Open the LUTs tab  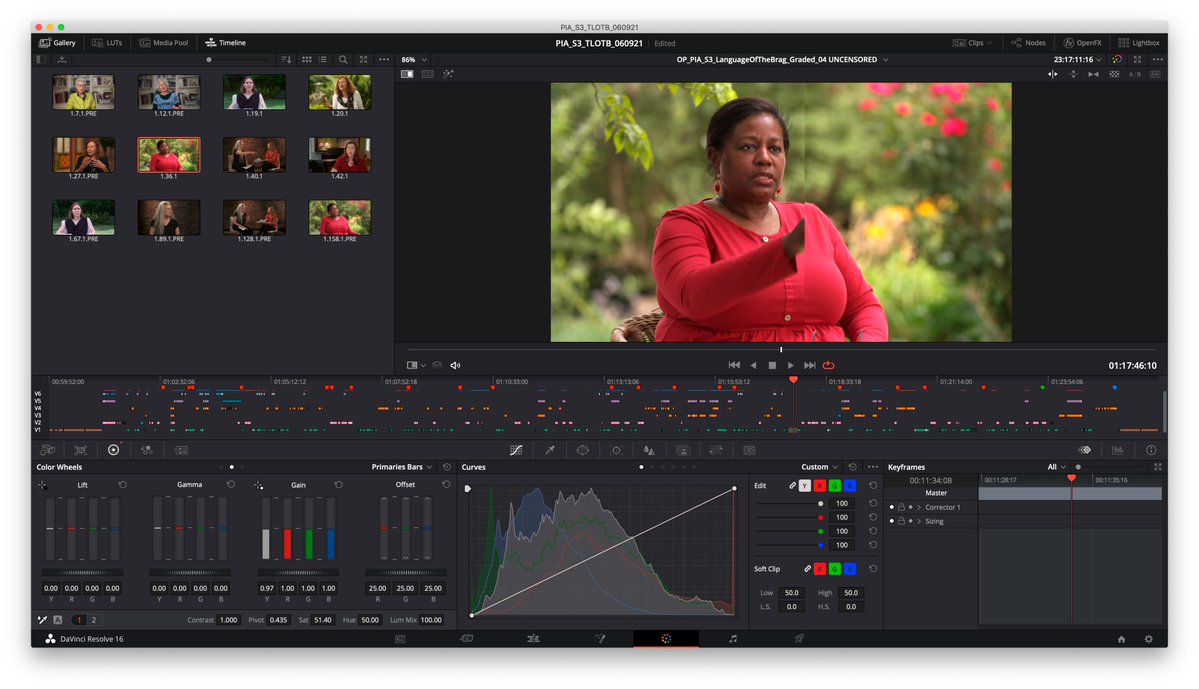107,42
